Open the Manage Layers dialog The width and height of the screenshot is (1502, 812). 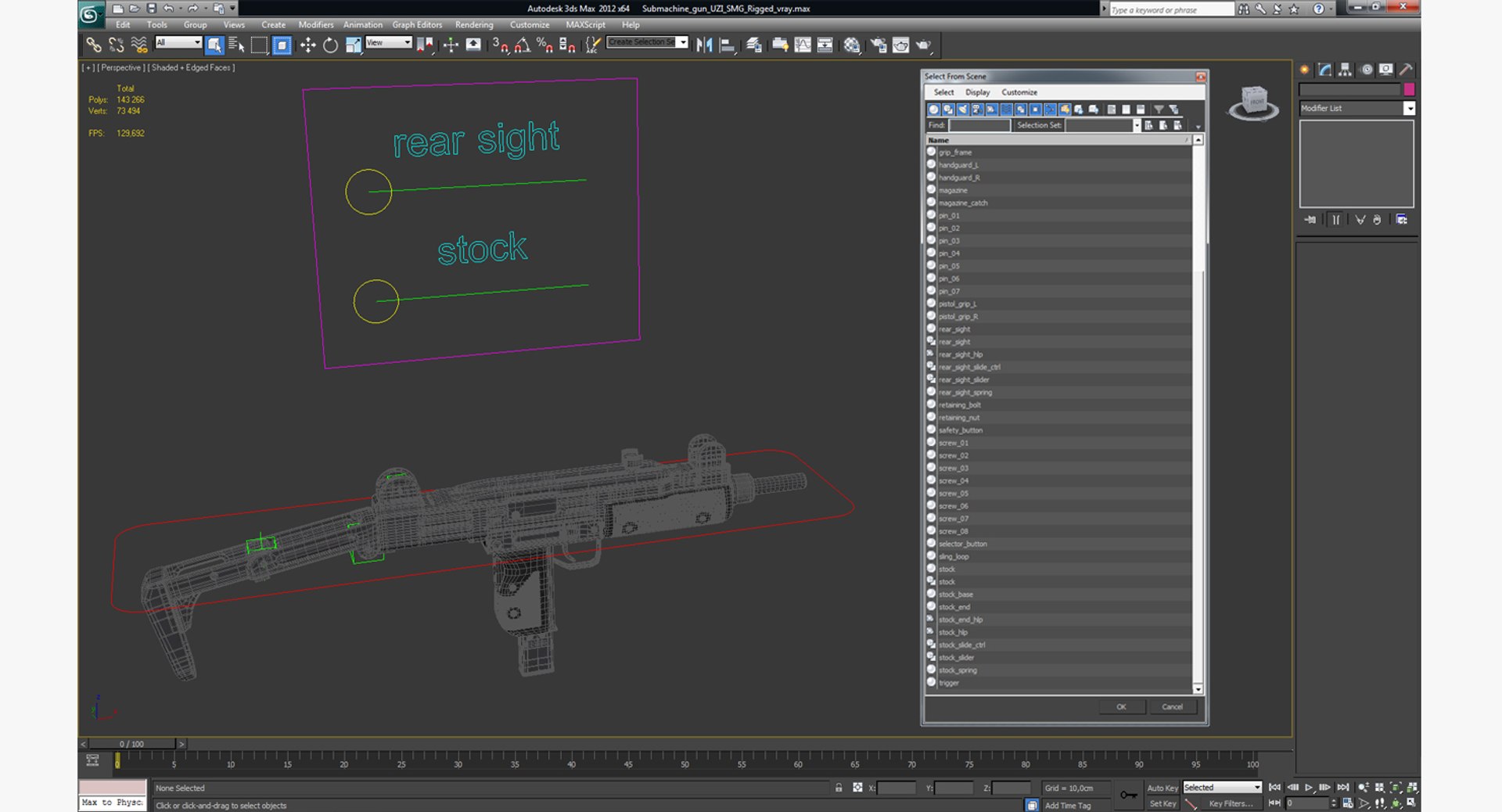click(754, 45)
